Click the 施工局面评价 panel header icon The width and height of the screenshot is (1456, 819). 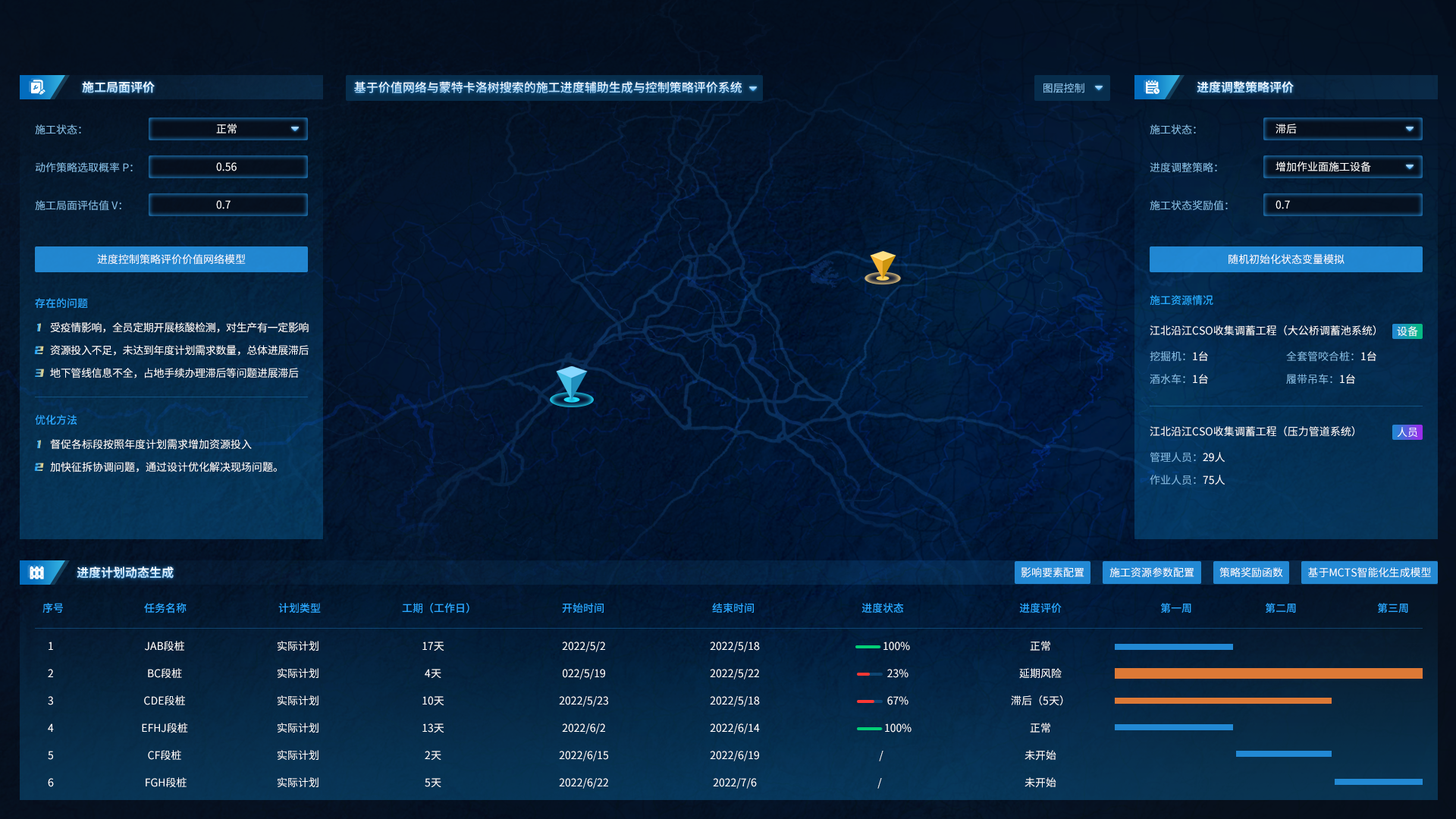tap(37, 87)
